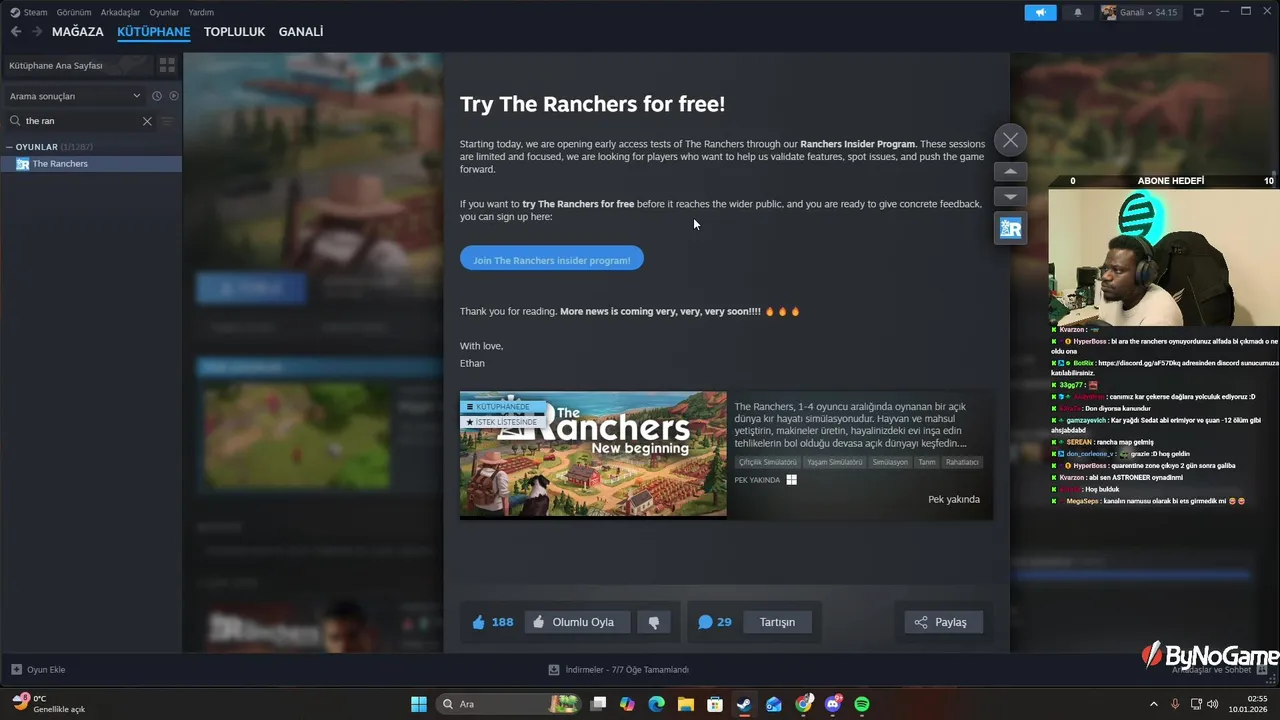Screen dimensions: 1280x720
Task: Open the TOPLULUK tab
Action: pyautogui.click(x=234, y=32)
